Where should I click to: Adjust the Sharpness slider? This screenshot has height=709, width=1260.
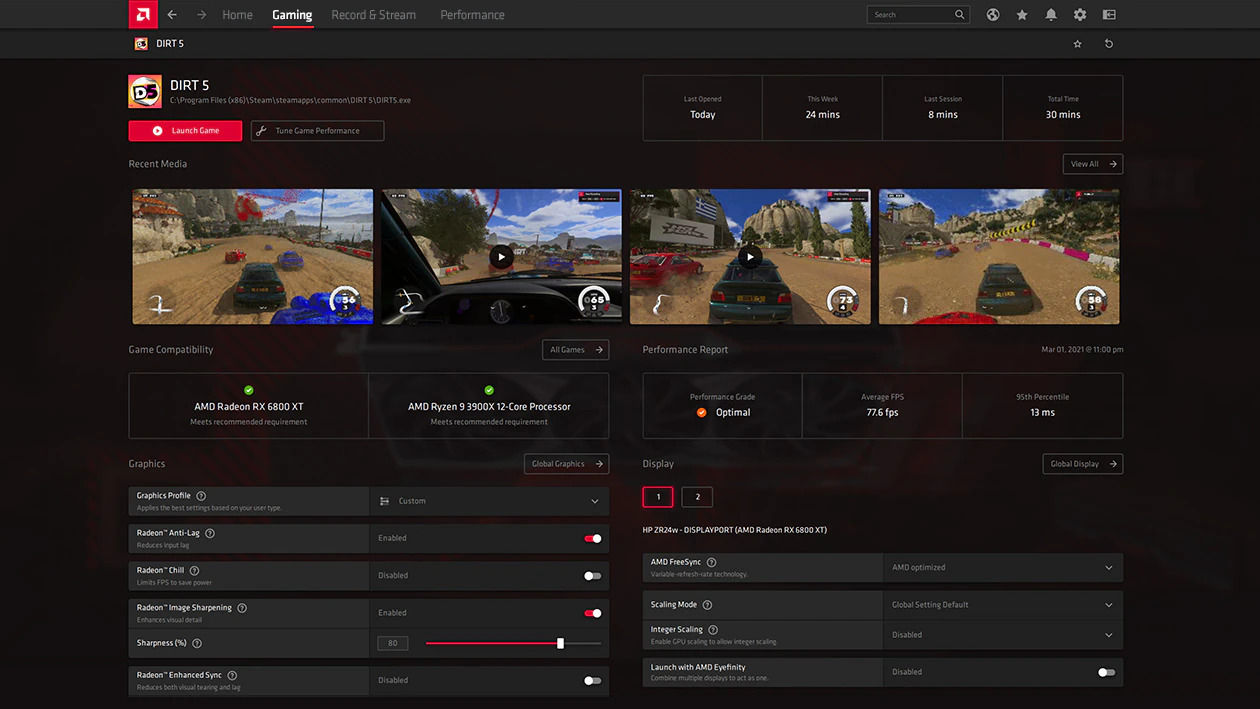pyautogui.click(x=559, y=643)
